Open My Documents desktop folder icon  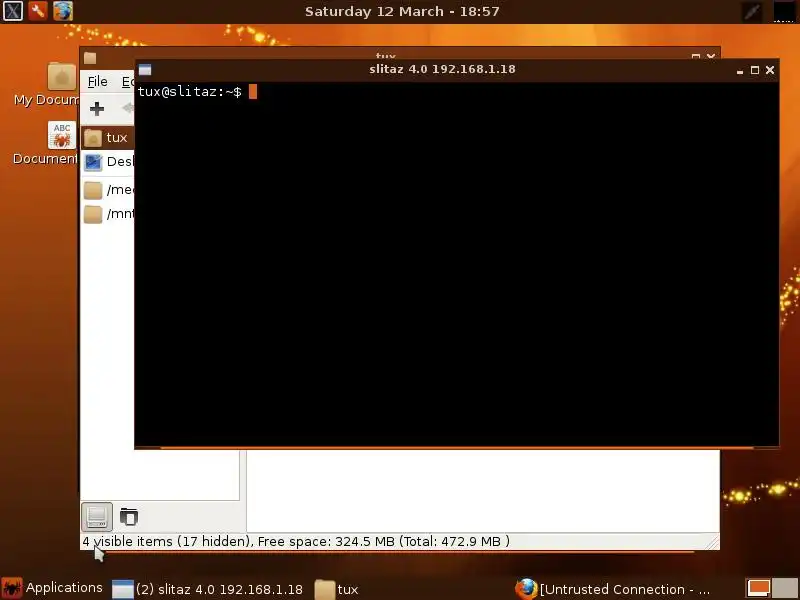point(62,76)
